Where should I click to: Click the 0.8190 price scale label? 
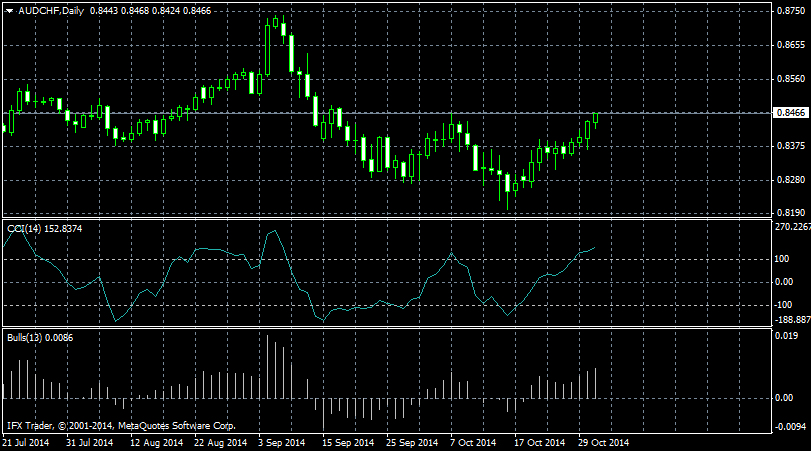pos(790,213)
